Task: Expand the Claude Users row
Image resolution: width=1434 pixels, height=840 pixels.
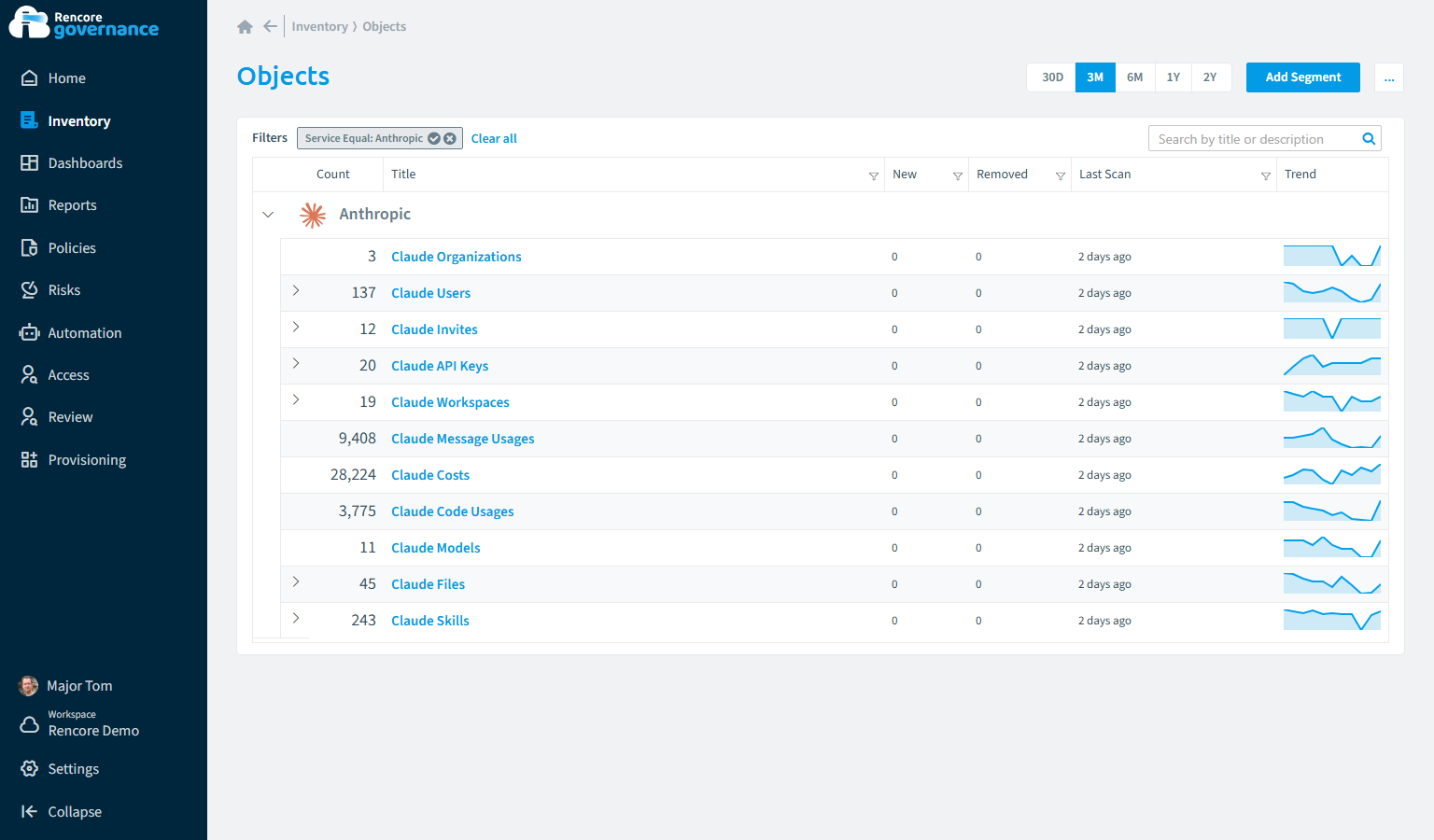Action: tap(296, 291)
